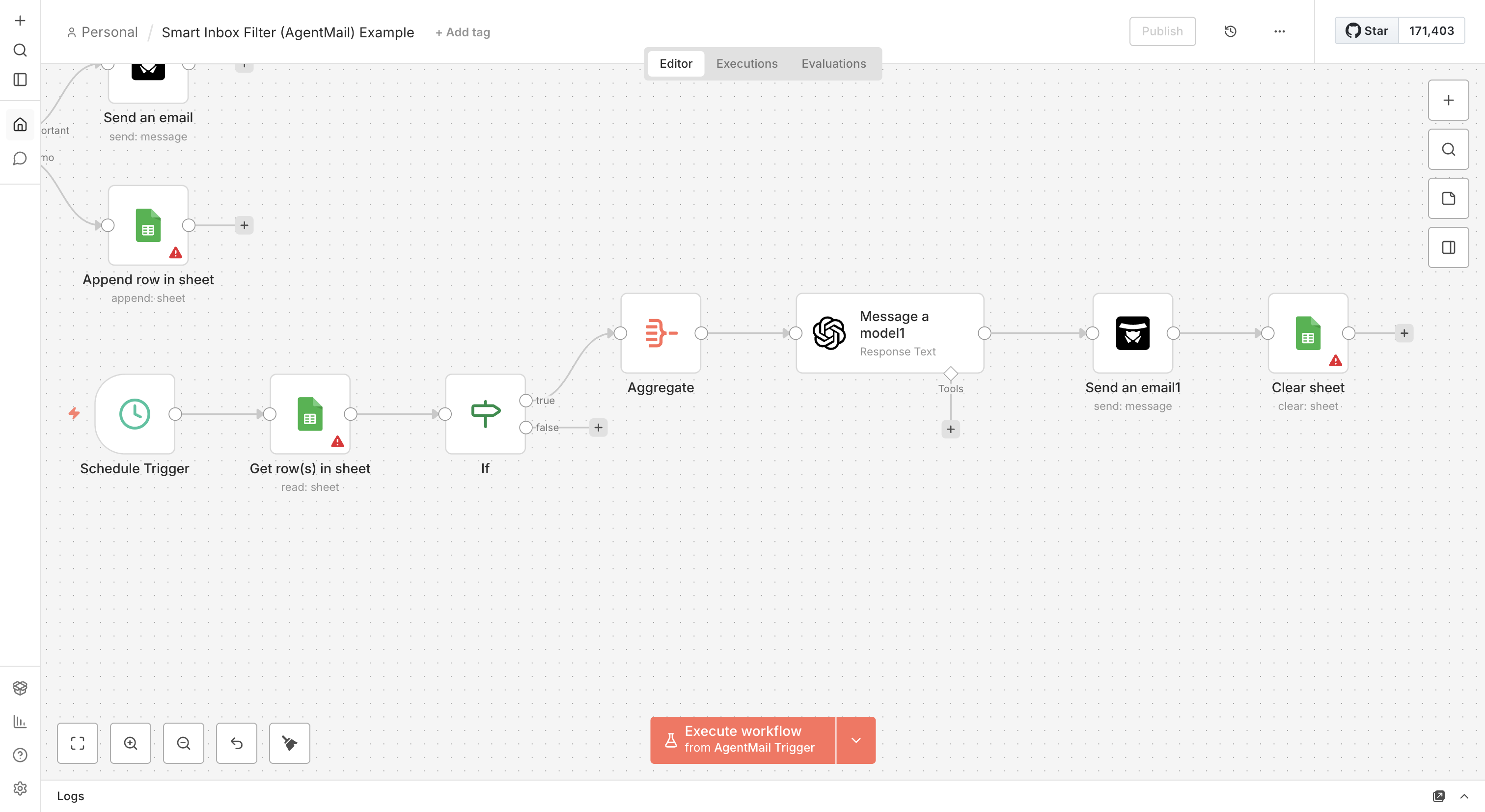Viewport: 1485px width, 812px height.
Task: Open insights chart icon in sidebar
Action: 20,721
